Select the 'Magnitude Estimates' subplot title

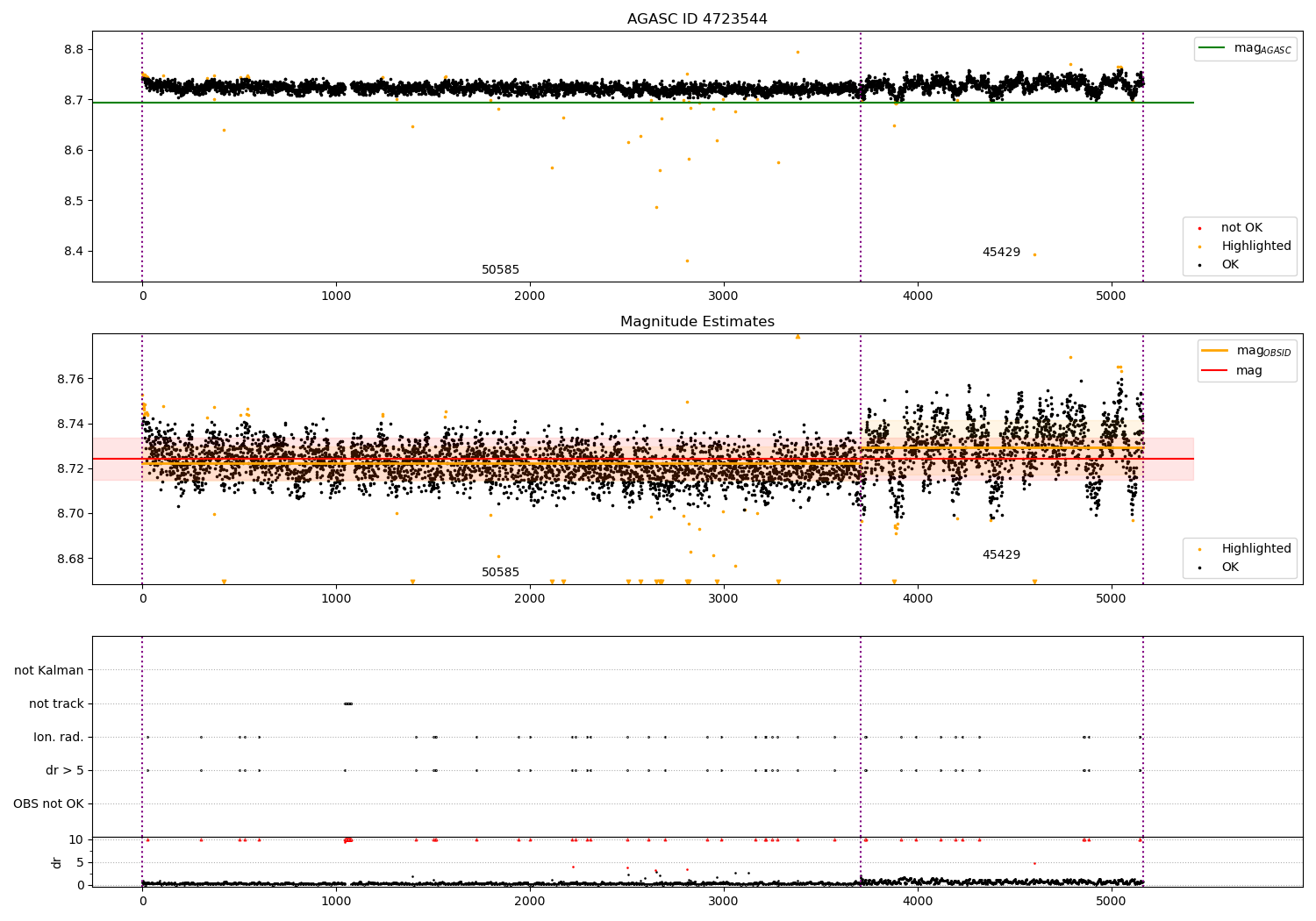pyautogui.click(x=697, y=322)
